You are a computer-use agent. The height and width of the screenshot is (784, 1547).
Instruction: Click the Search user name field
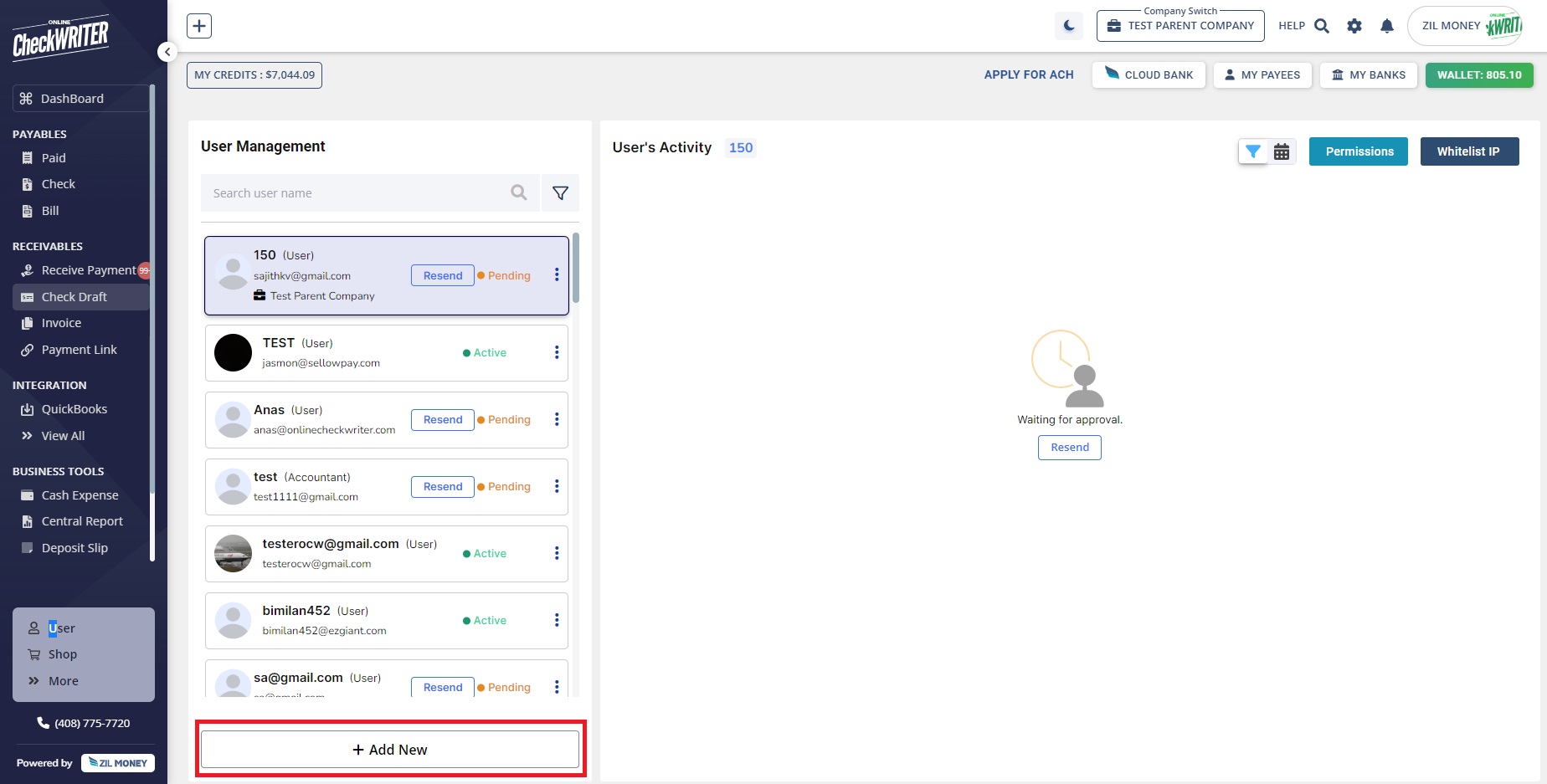point(356,193)
